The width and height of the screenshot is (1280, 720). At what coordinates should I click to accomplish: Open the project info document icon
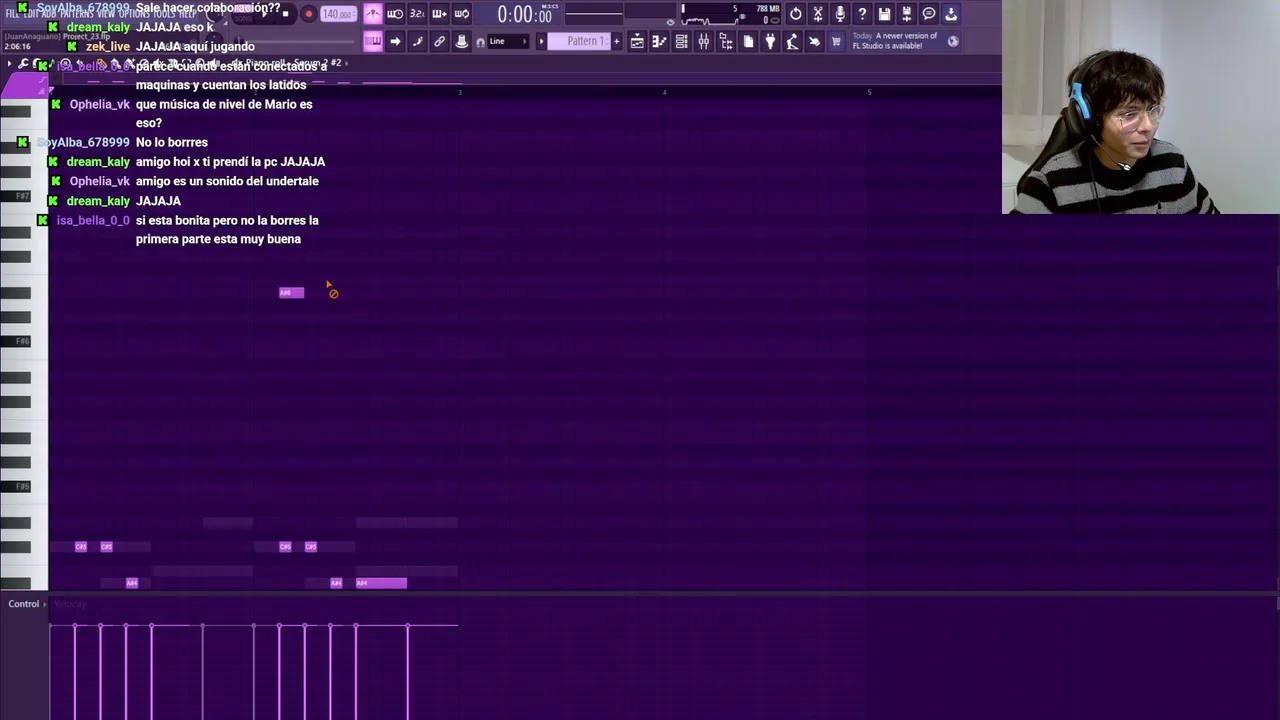point(748,41)
